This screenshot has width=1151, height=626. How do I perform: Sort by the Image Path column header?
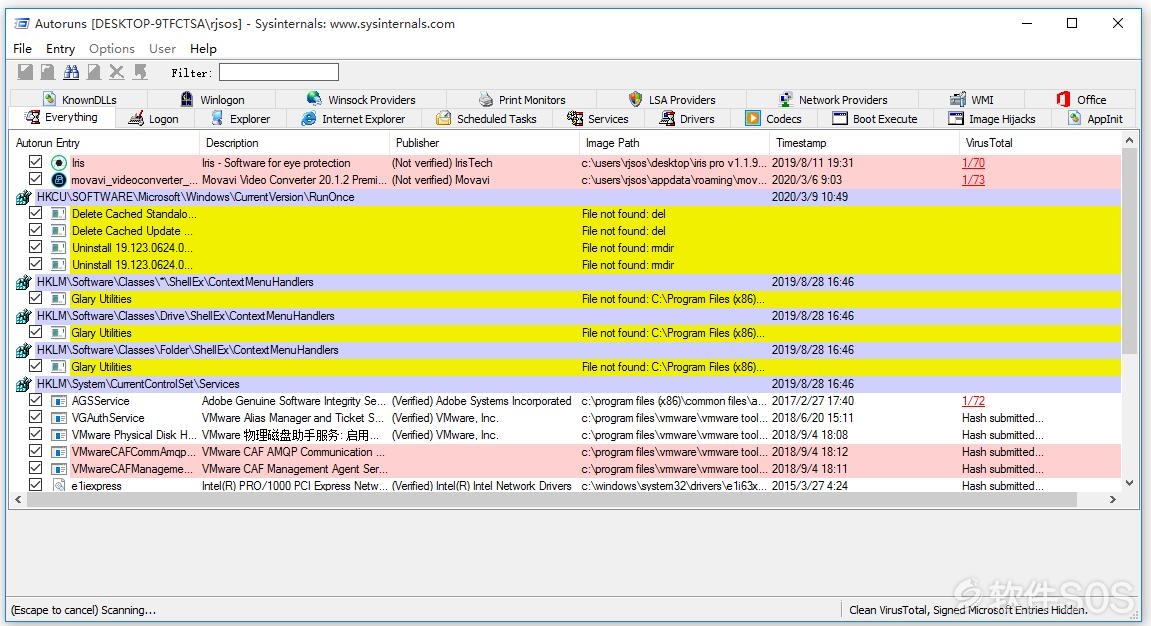(x=675, y=142)
